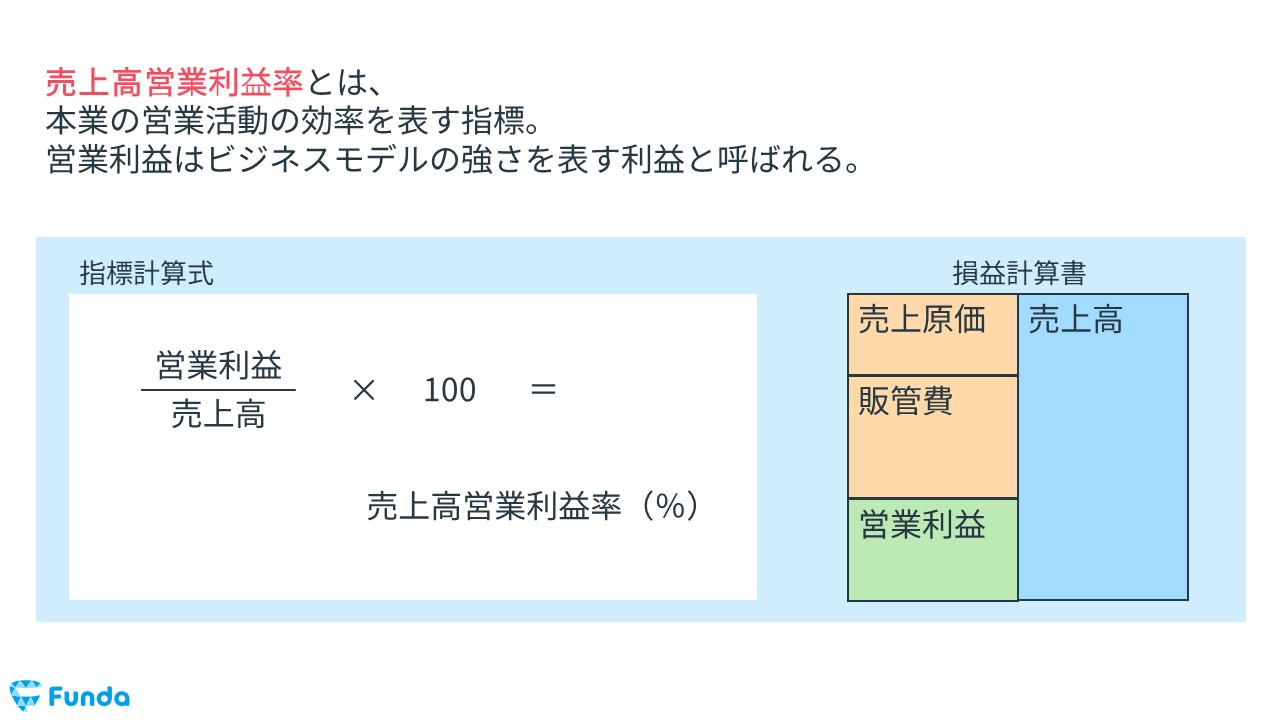This screenshot has width=1280, height=720.
Task: Click the green 営業利益 box
Action: (x=932, y=549)
